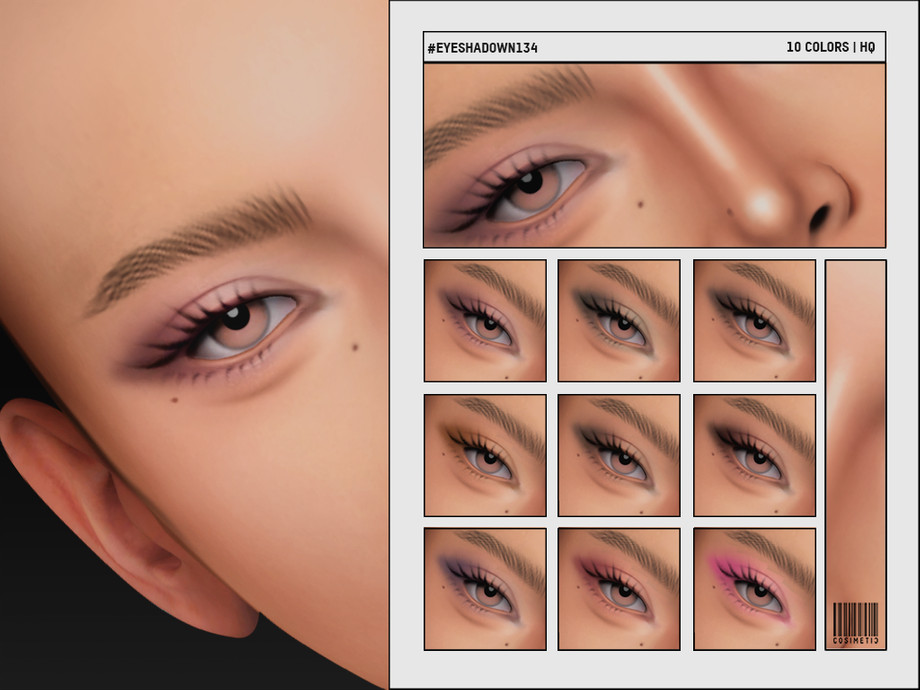This screenshot has width=920, height=690.
Task: Click the mole beside the large left eye
Action: (x=355, y=348)
